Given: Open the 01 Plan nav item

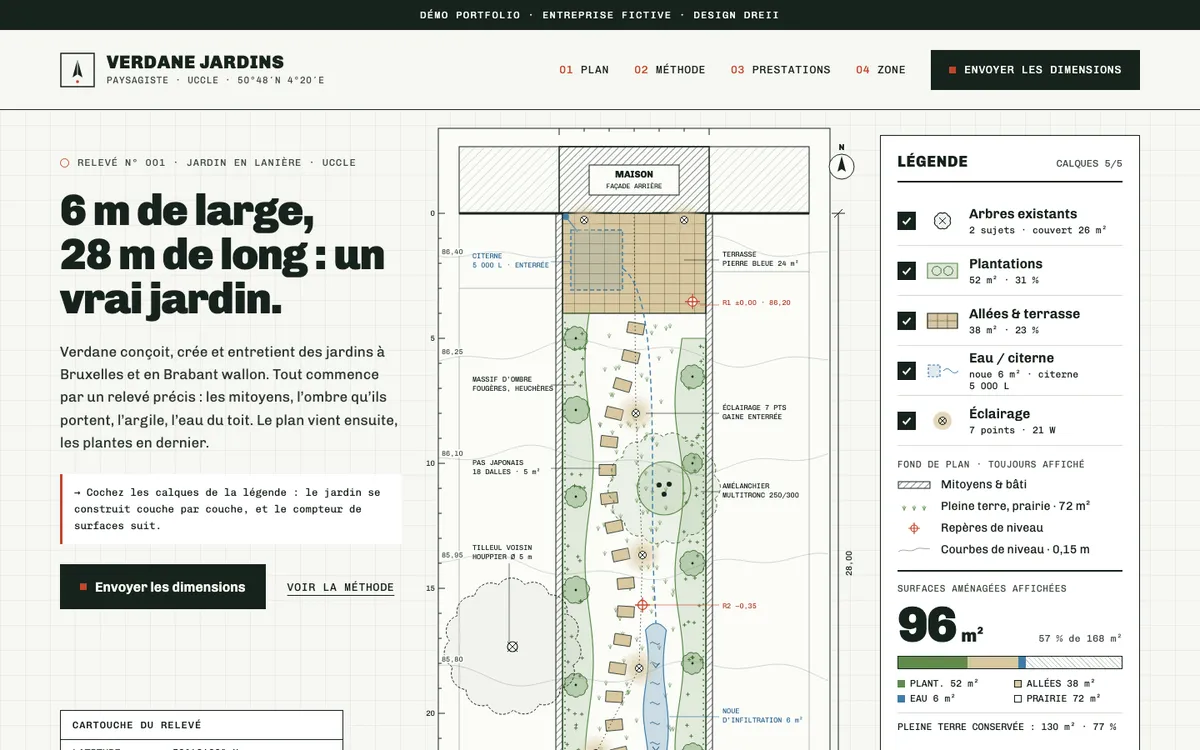Looking at the screenshot, I should [x=584, y=70].
